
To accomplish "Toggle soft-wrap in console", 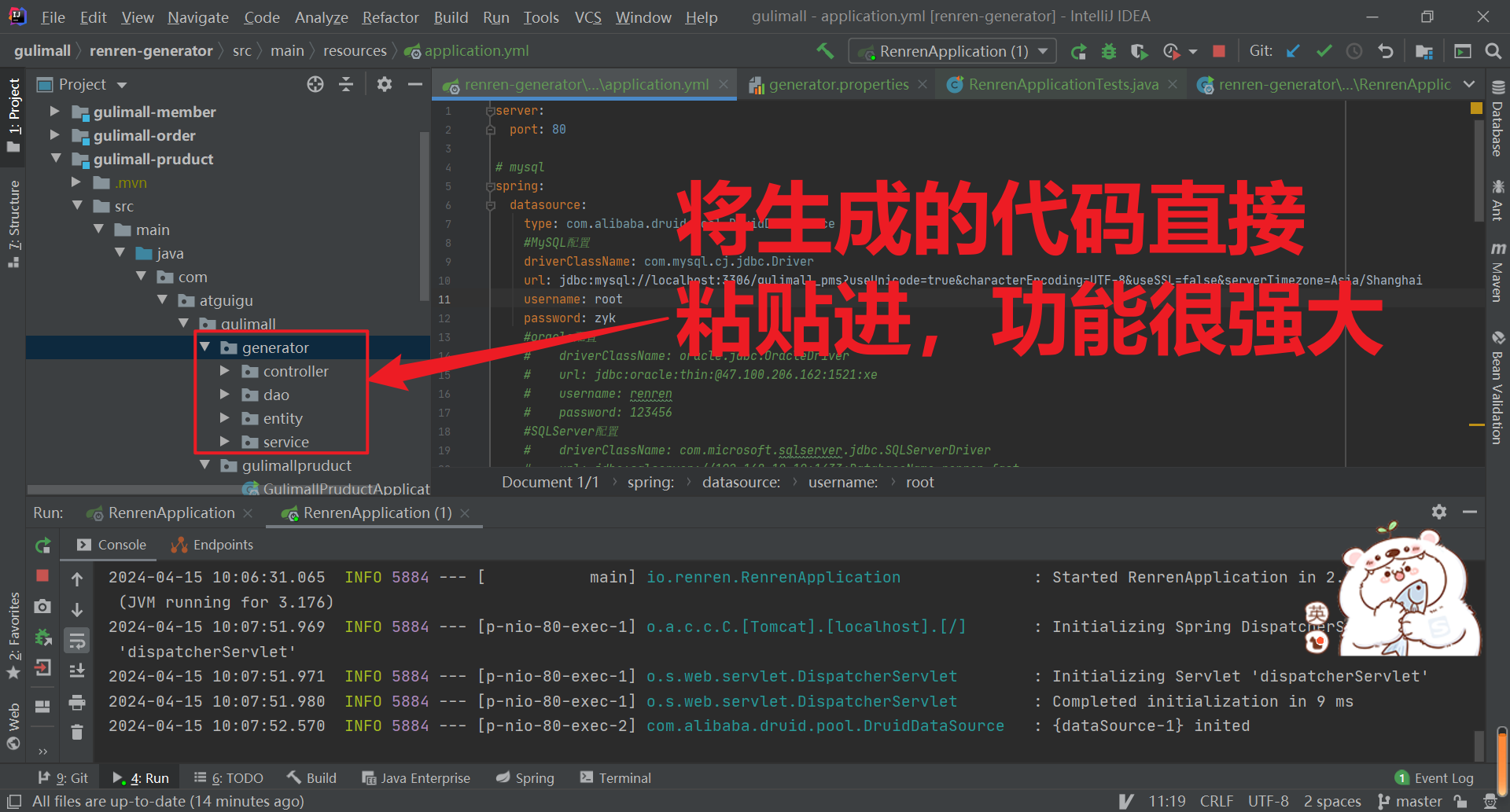I will 77,641.
